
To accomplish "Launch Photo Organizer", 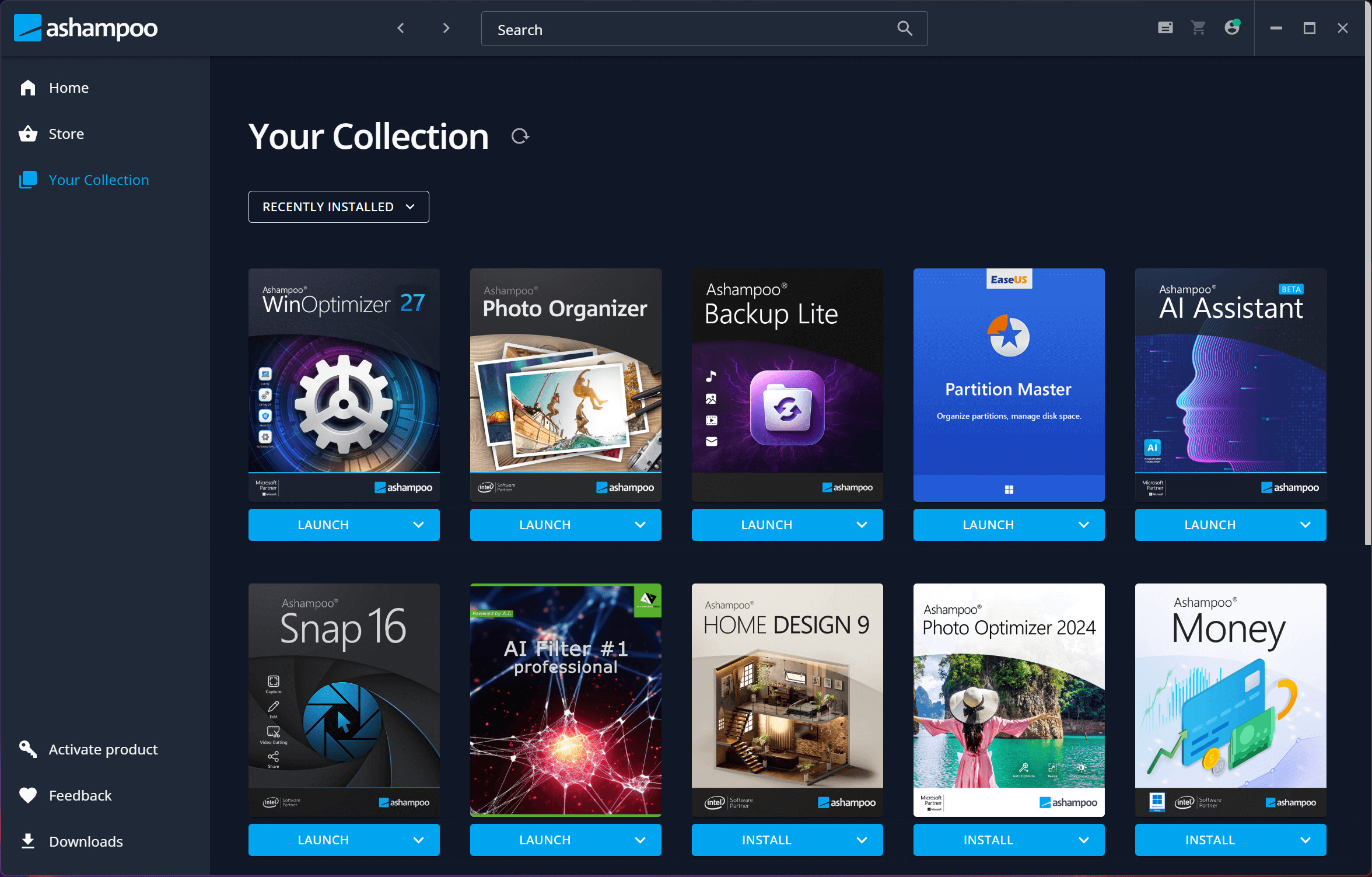I will [x=545, y=525].
